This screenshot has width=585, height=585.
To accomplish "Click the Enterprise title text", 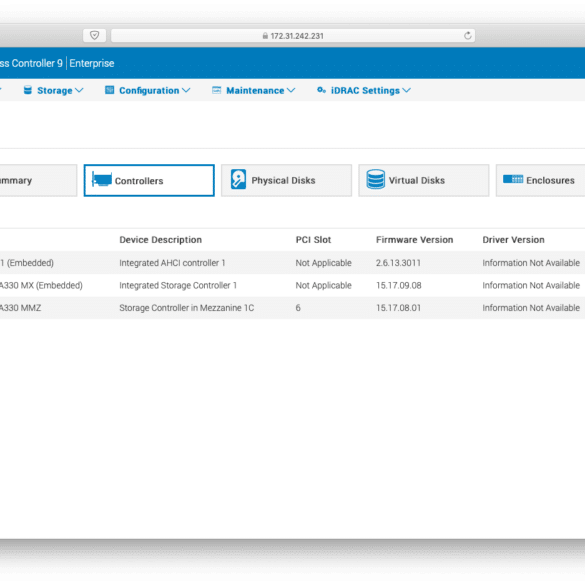I will (92, 63).
